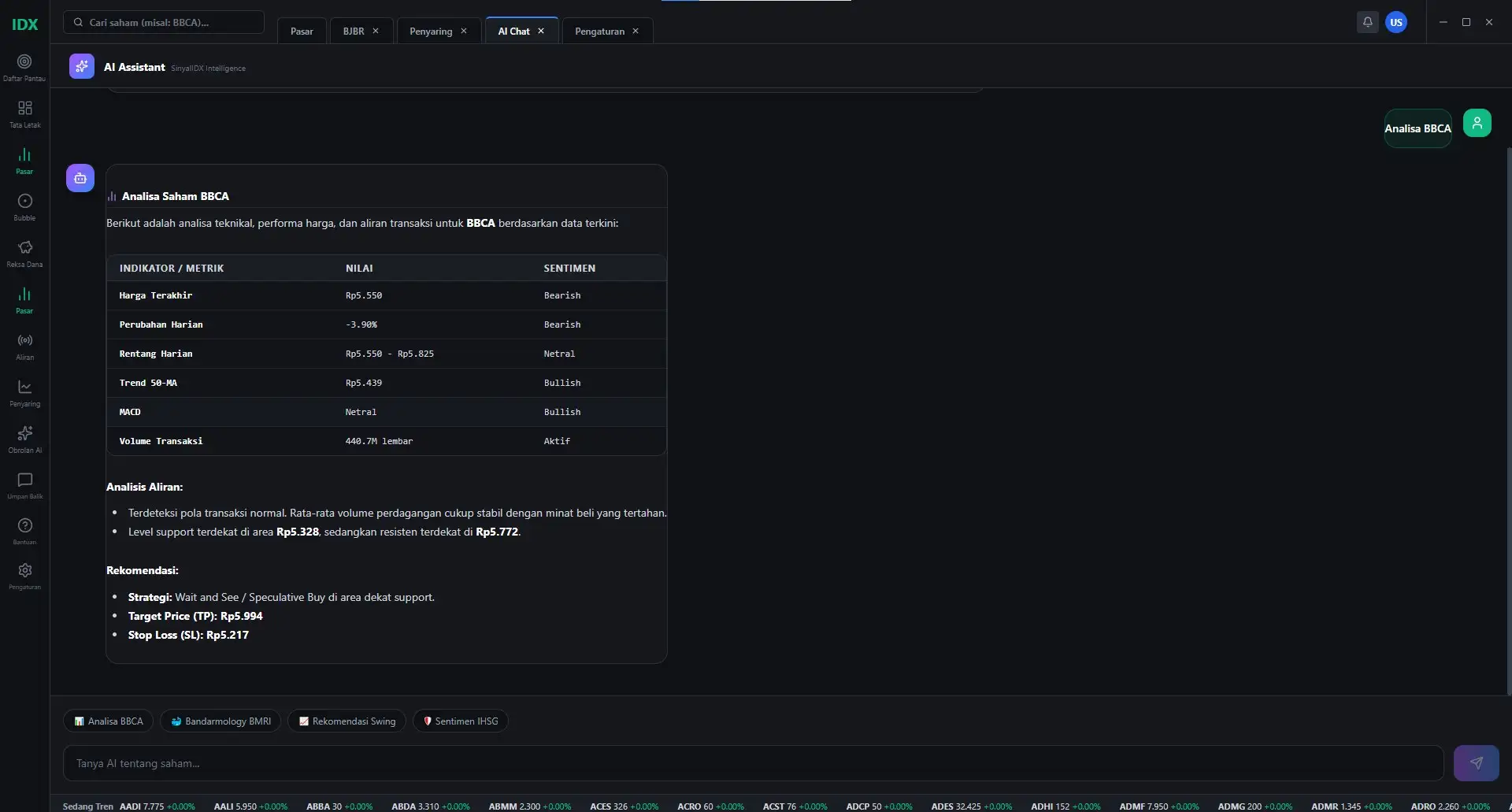Close the Pengaturan tab
1512x812 pixels.
click(x=636, y=31)
